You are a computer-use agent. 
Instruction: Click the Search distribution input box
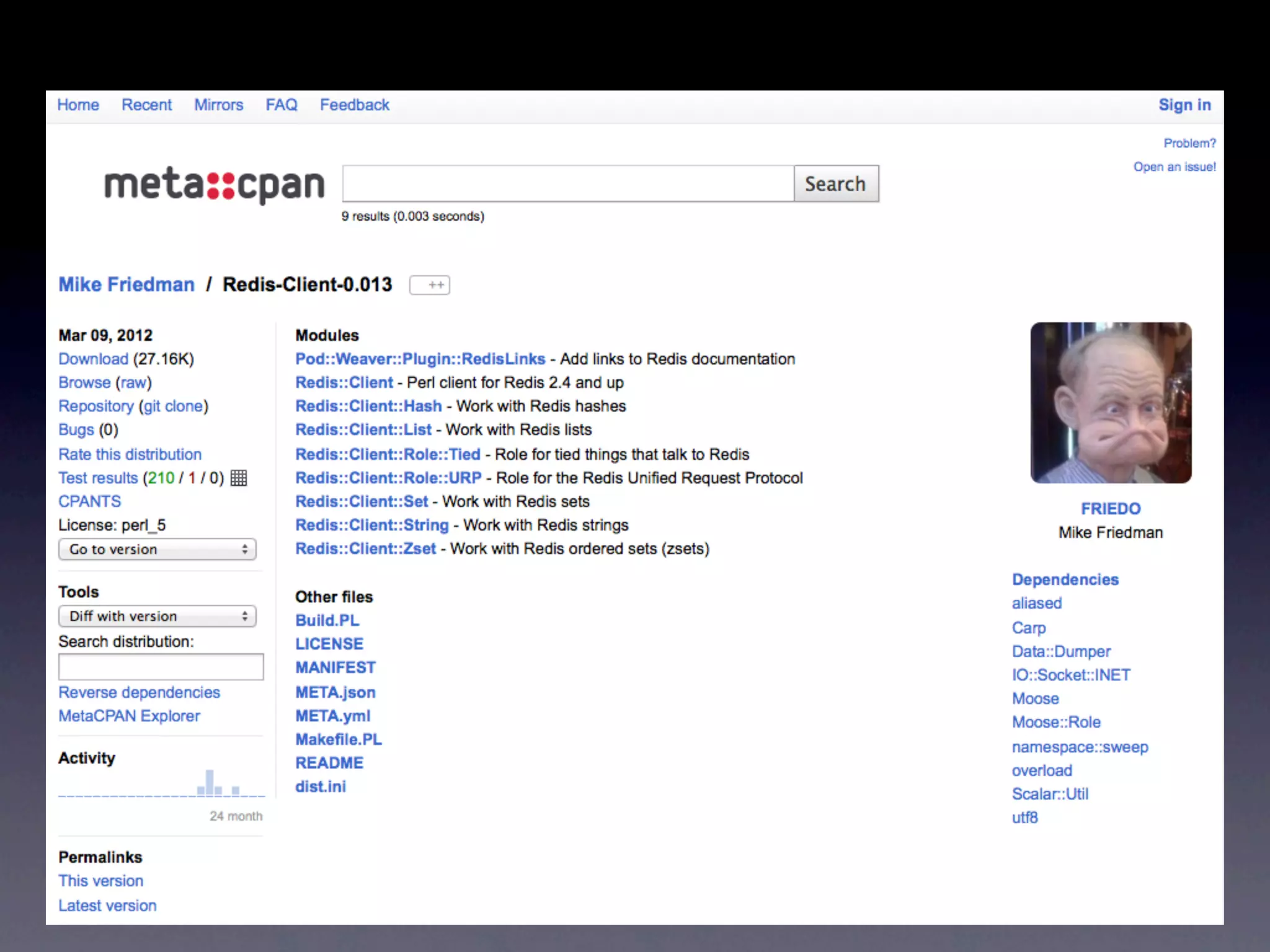161,667
